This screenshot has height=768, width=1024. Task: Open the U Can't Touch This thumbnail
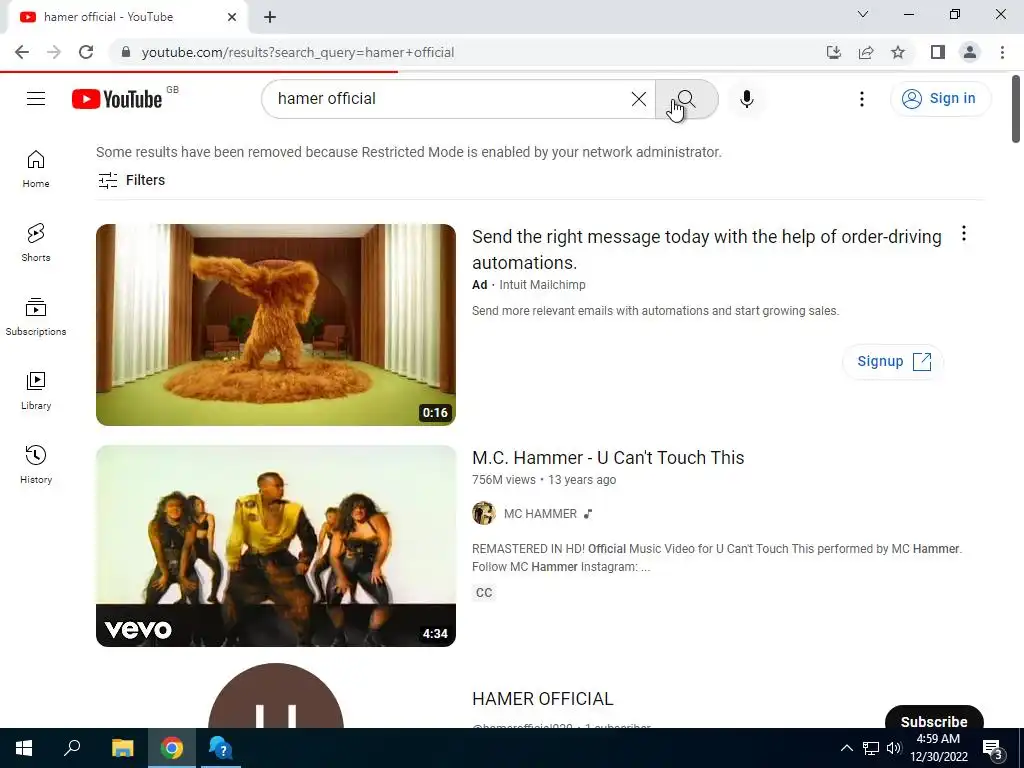point(276,546)
